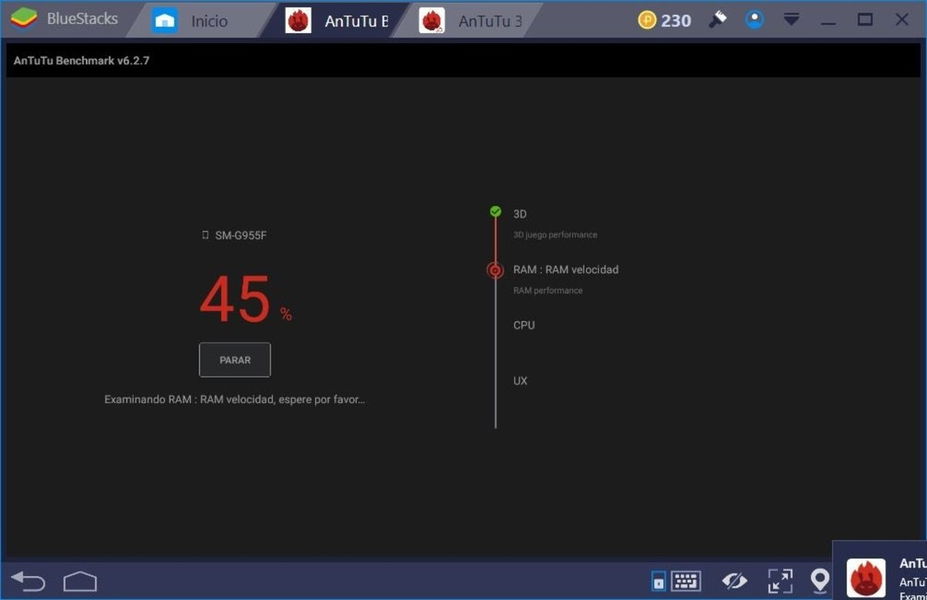Click the SM-G955F device name

(241, 235)
